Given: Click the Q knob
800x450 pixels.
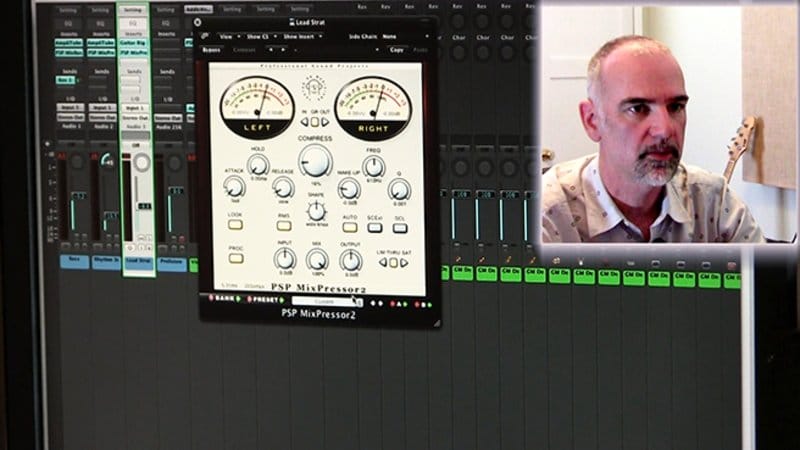Looking at the screenshot, I should (399, 190).
